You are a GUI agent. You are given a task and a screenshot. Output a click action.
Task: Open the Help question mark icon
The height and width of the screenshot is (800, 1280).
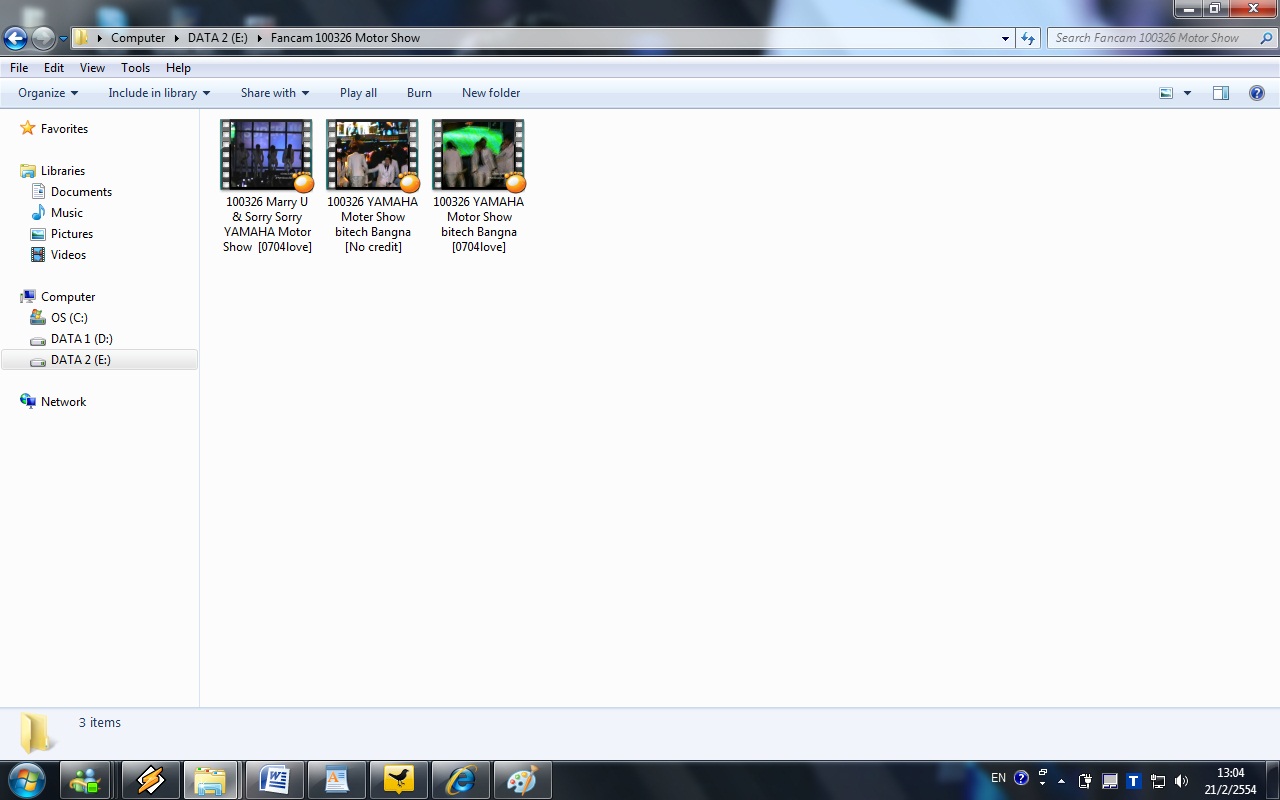tap(1257, 93)
